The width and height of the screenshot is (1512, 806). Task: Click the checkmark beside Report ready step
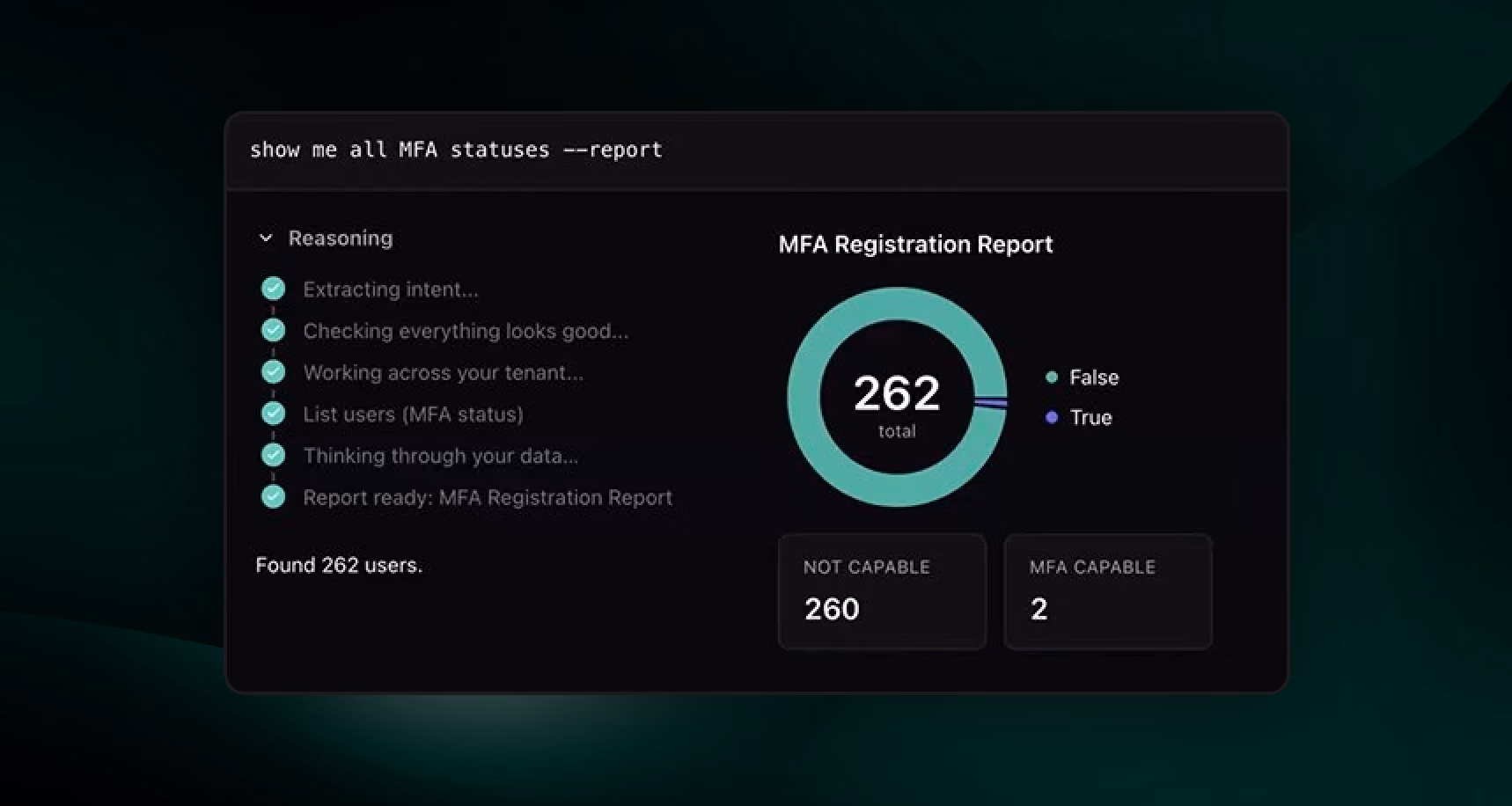(x=274, y=496)
